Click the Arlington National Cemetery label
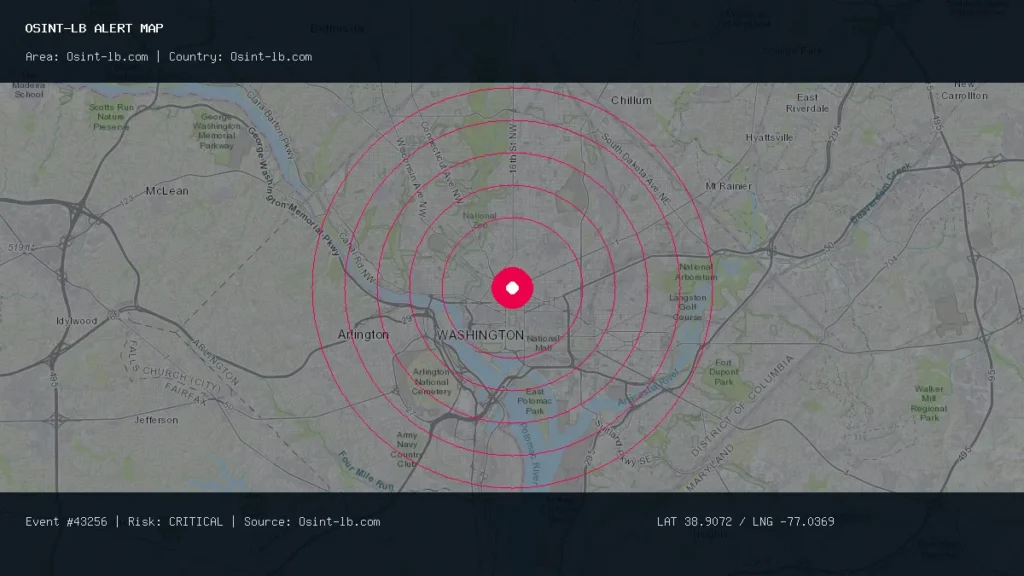This screenshot has width=1024, height=576. click(431, 381)
